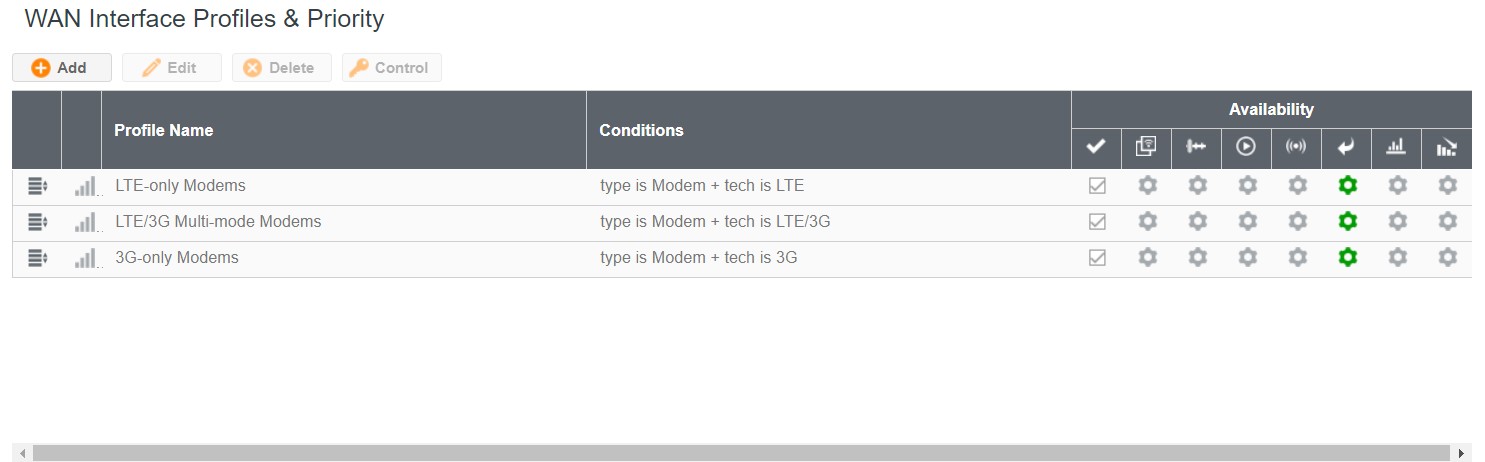Click the reorder handle for LTE/3G Multi-mode Modems
Image resolution: width=1485 pixels, height=462 pixels.
coord(37,222)
